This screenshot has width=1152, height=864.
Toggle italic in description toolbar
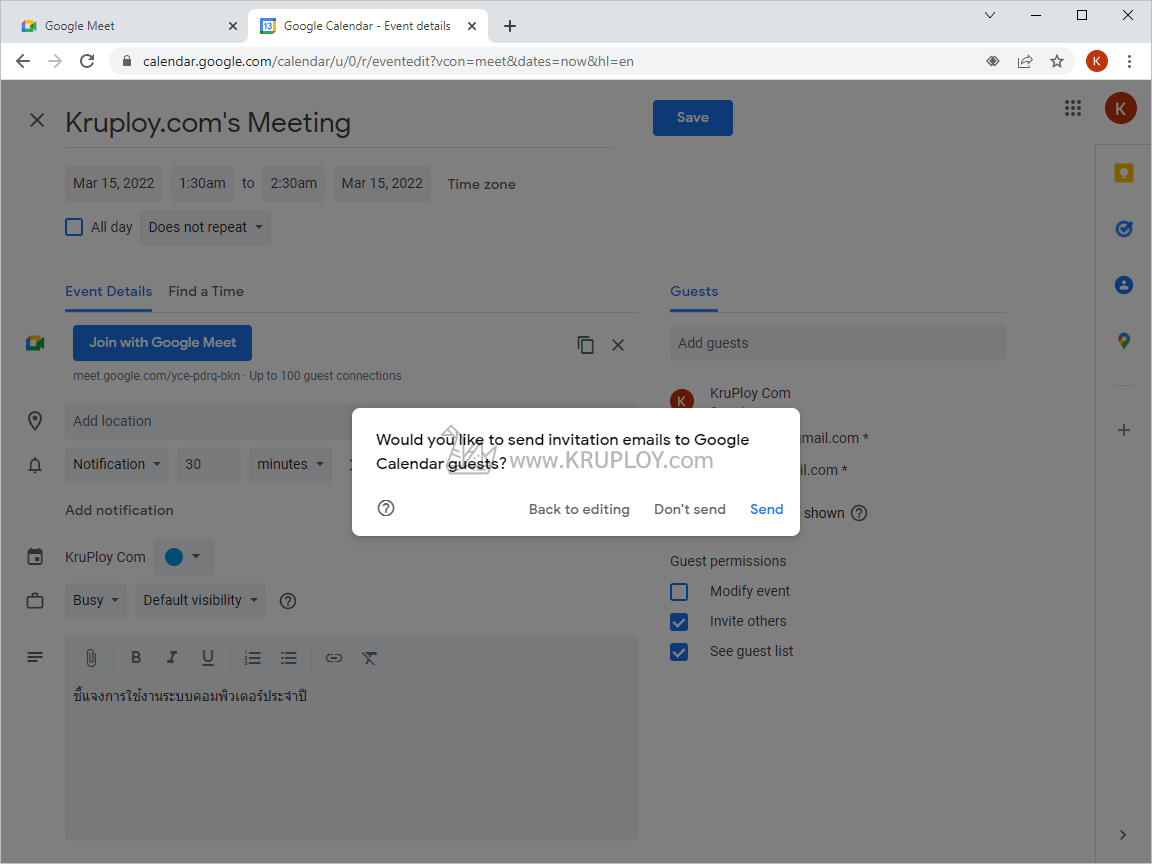172,658
